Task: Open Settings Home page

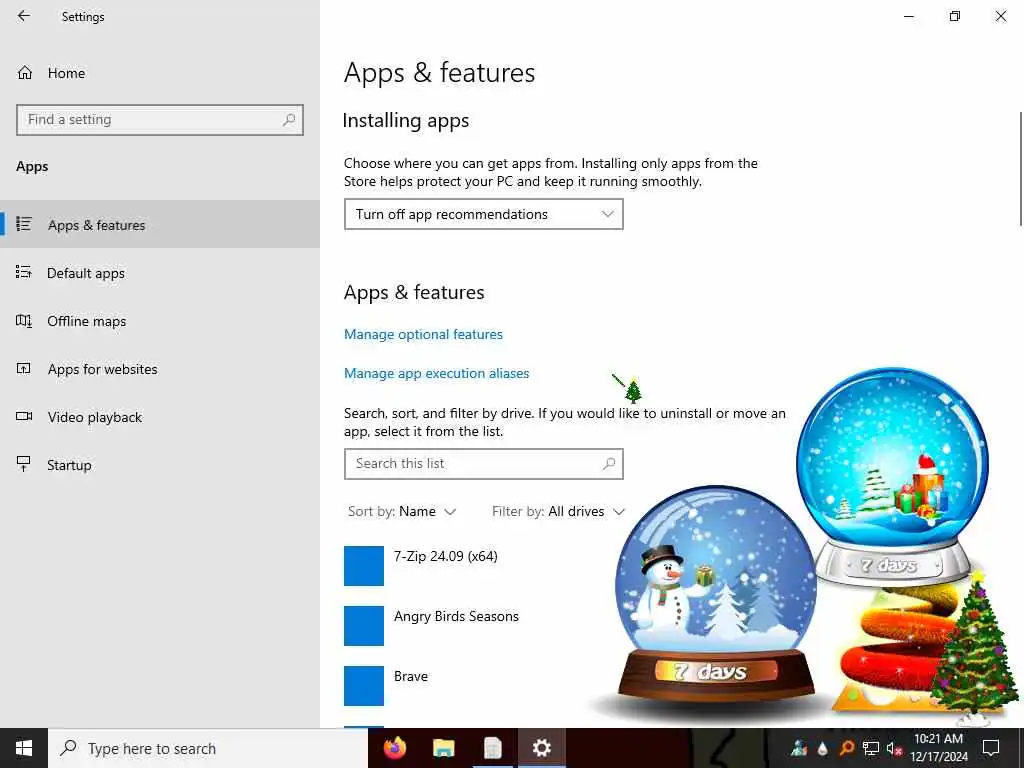Action: pos(160,73)
